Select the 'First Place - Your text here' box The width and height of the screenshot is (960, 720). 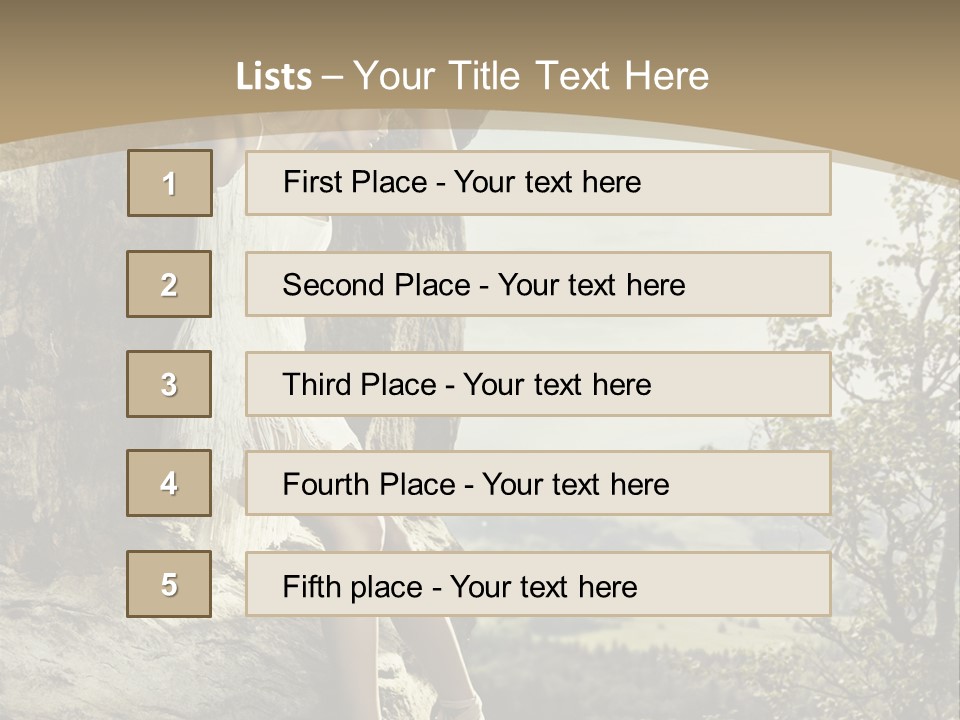pos(538,183)
